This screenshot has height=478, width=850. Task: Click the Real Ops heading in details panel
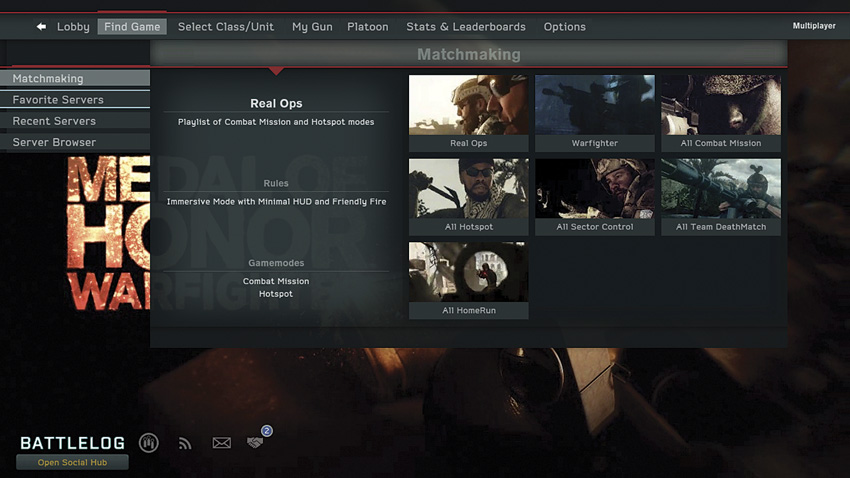276,103
